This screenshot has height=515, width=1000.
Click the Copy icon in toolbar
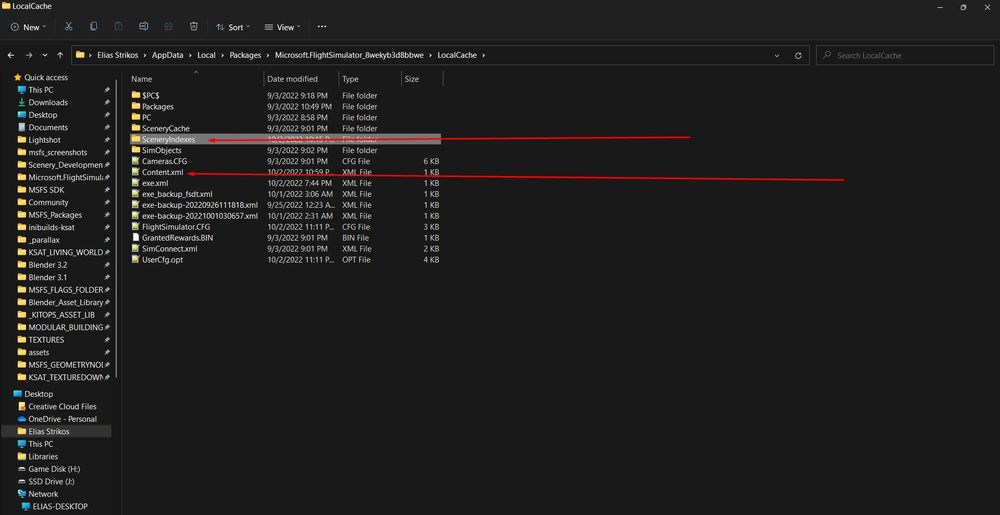(94, 27)
